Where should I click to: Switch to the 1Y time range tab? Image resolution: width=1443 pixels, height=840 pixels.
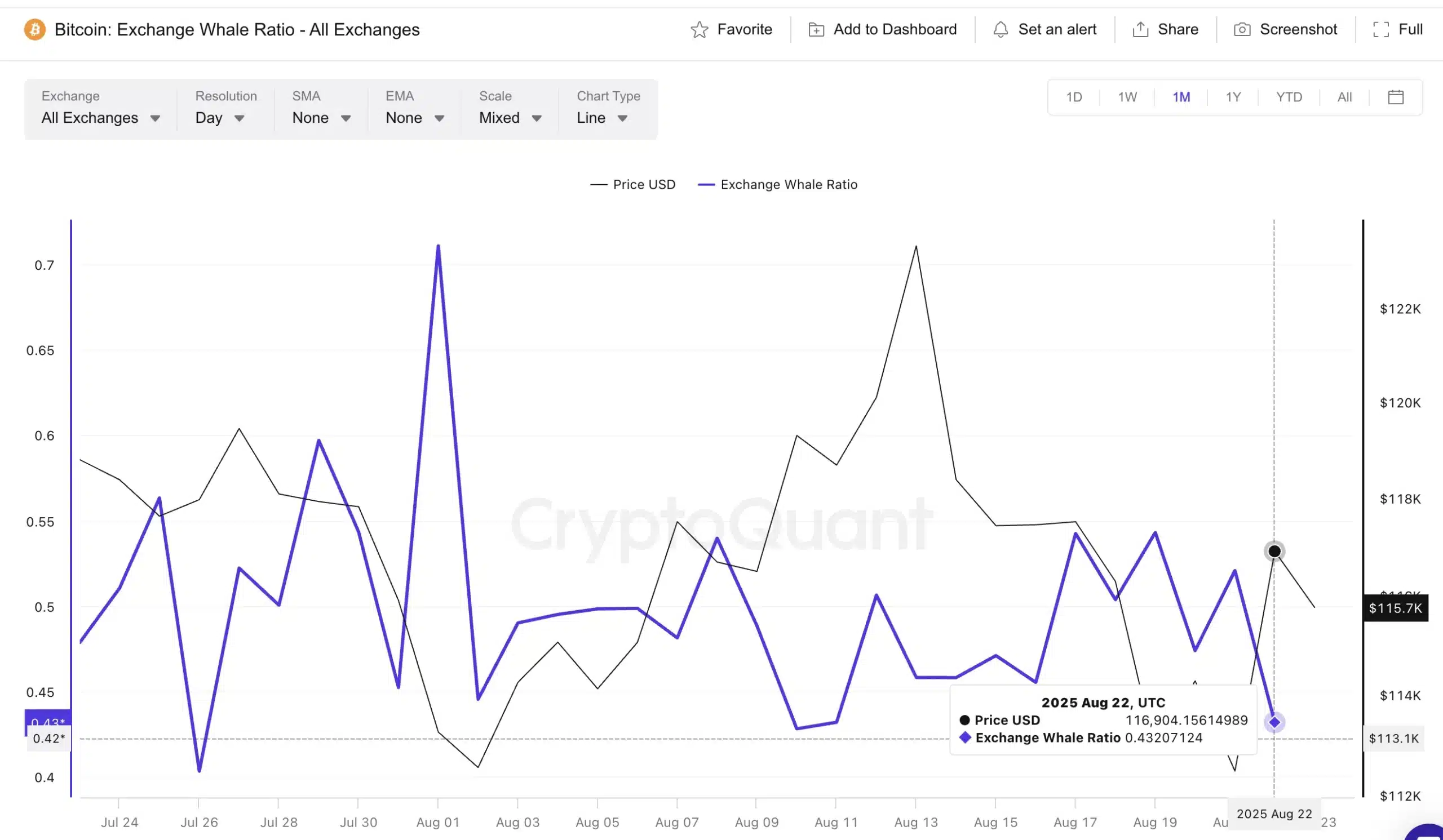pyautogui.click(x=1232, y=97)
